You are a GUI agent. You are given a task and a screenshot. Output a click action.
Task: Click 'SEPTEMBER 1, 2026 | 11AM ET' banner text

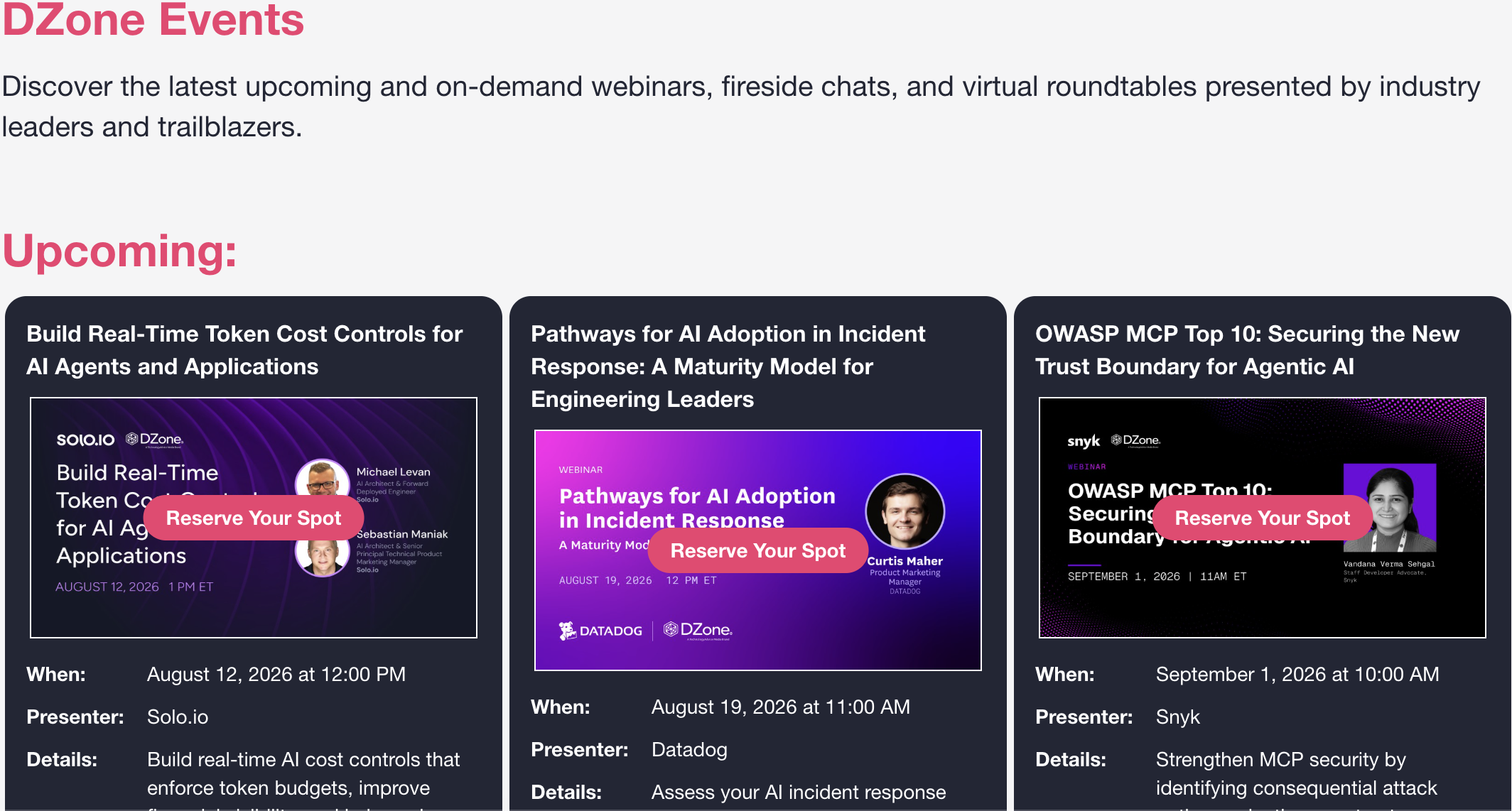click(x=1157, y=577)
